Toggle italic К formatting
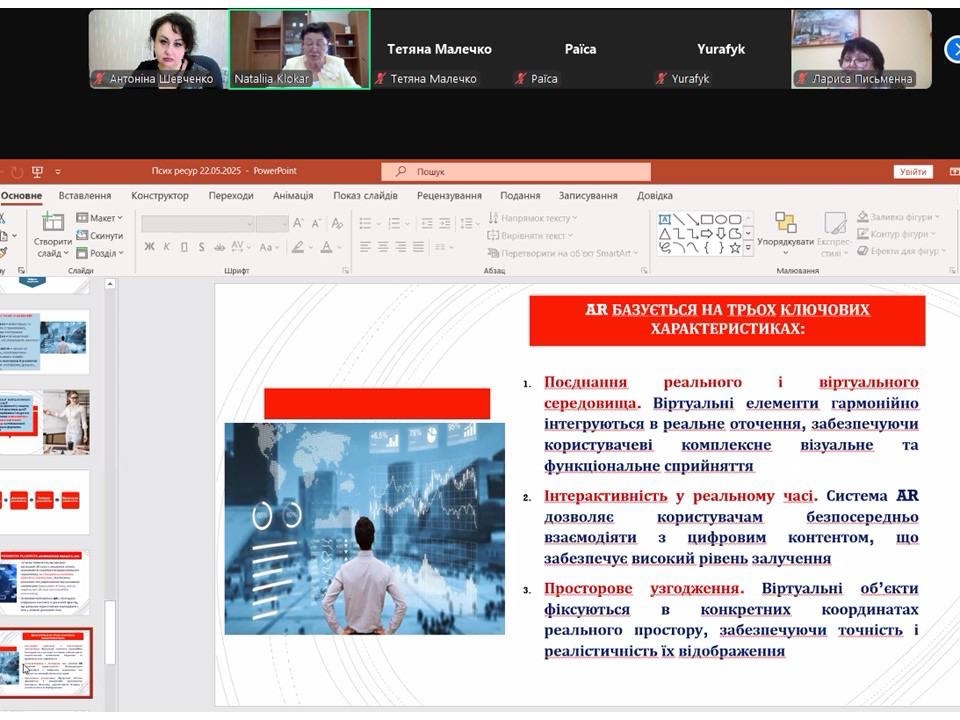960x720 pixels. click(x=167, y=247)
